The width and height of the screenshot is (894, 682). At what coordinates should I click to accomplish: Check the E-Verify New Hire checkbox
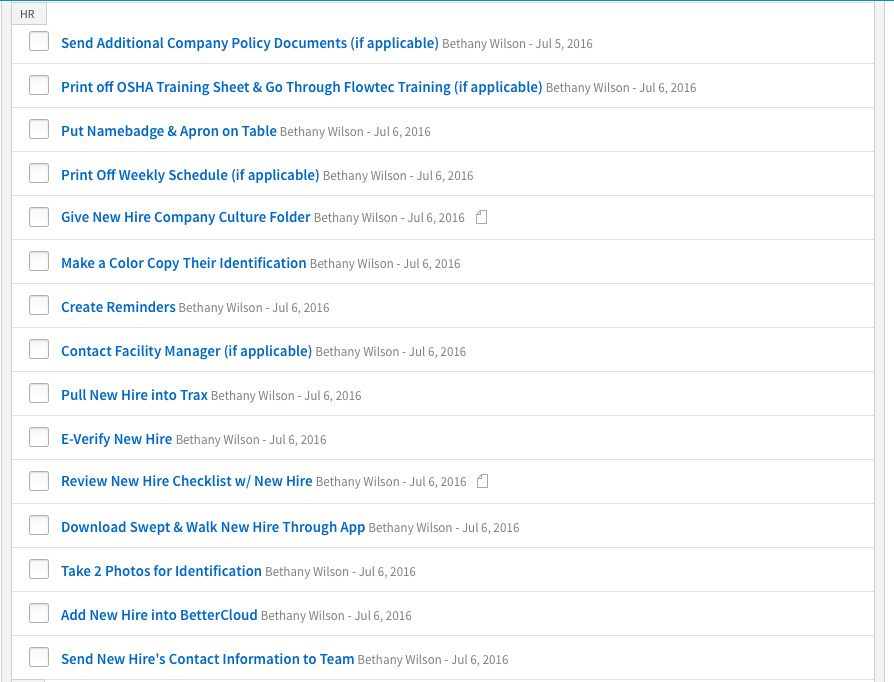pyautogui.click(x=38, y=437)
